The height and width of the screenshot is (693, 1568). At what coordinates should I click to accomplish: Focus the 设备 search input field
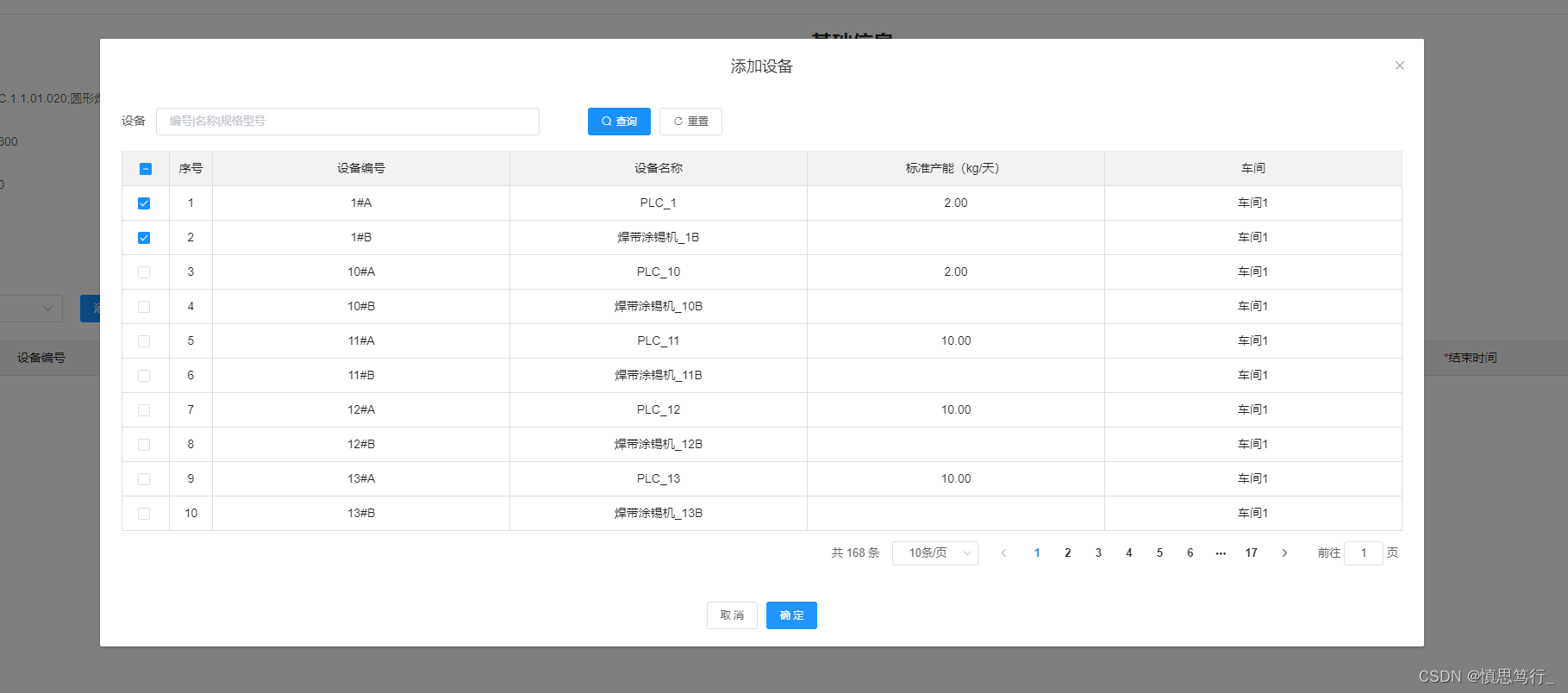(347, 122)
